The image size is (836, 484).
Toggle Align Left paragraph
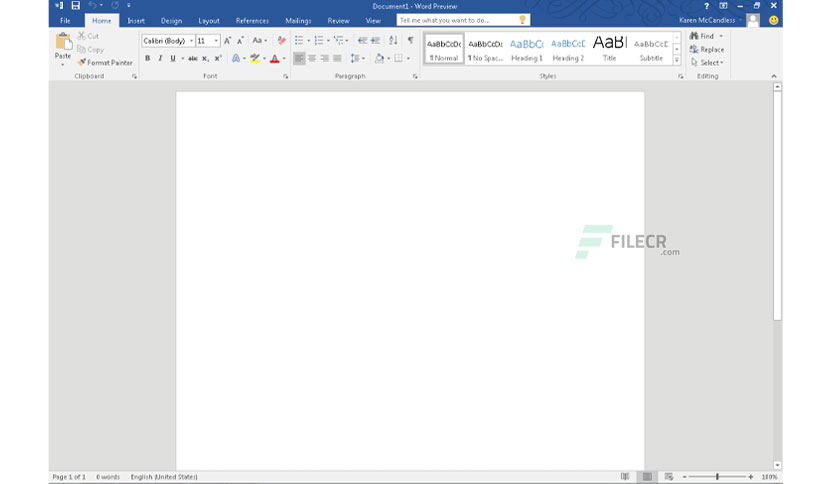[299, 59]
